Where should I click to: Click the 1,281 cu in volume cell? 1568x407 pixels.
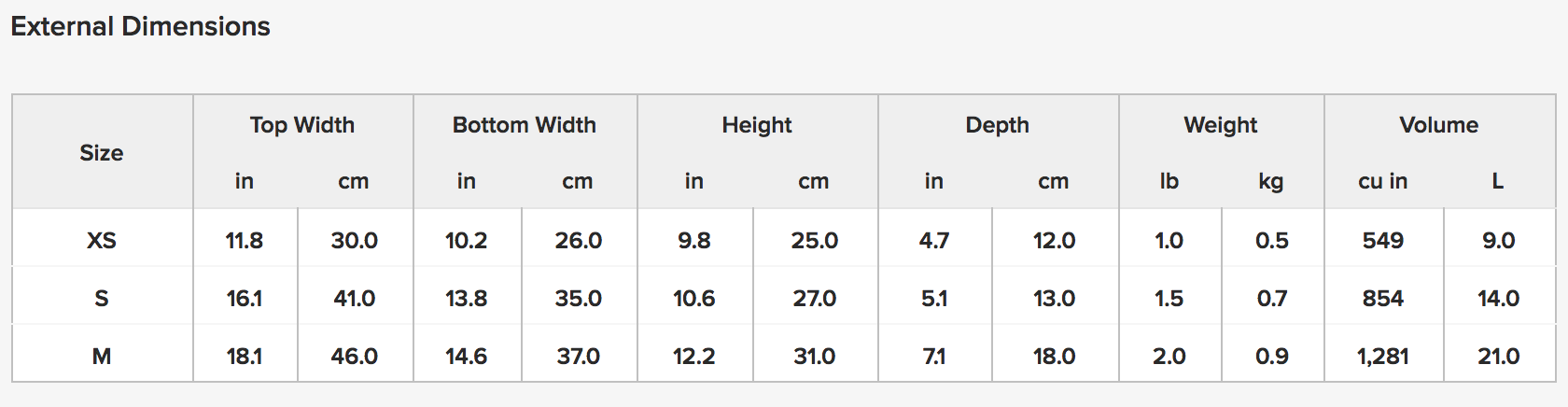1383,357
